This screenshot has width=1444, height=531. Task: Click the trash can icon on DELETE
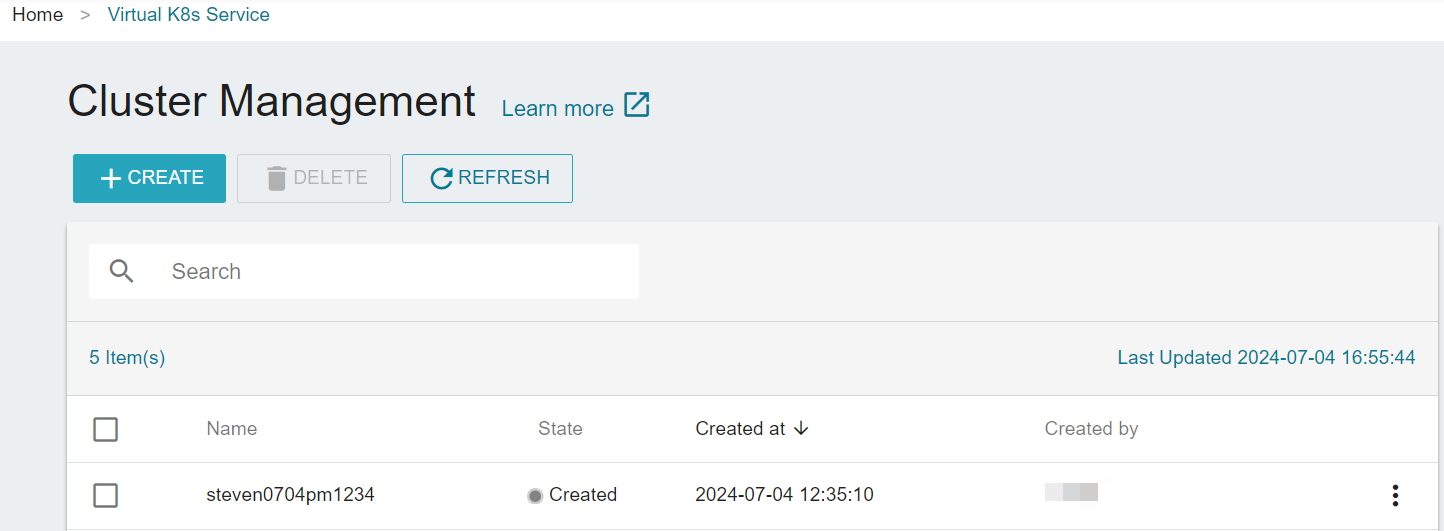[x=277, y=178]
